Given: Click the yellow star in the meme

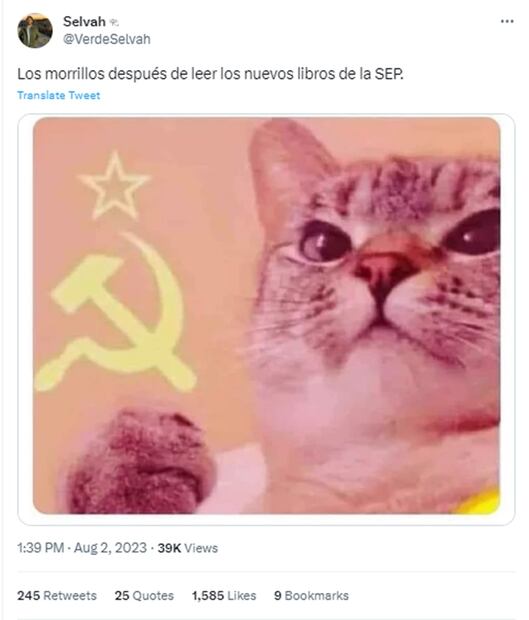Looking at the screenshot, I should tap(115, 185).
